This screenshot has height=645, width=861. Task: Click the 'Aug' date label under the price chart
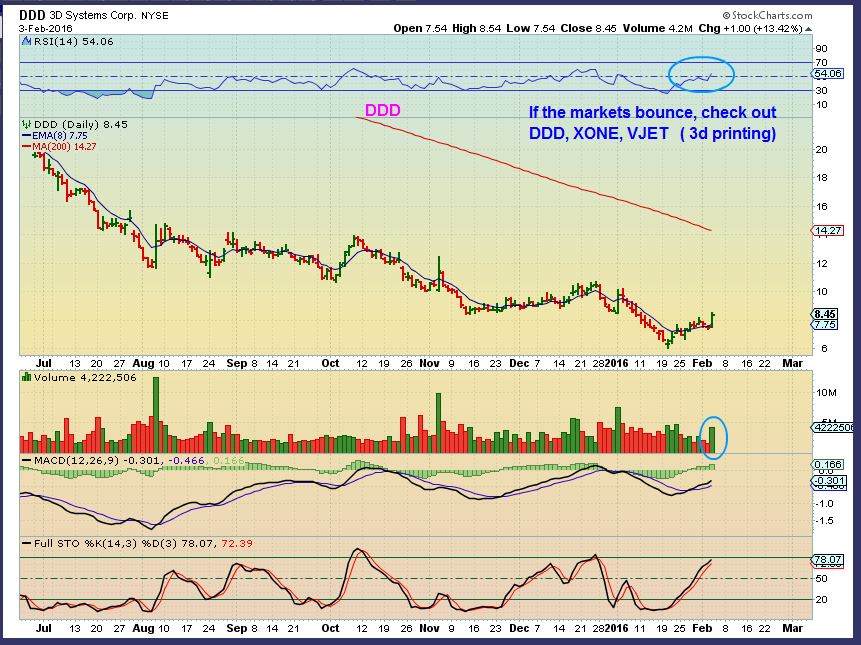(x=143, y=363)
